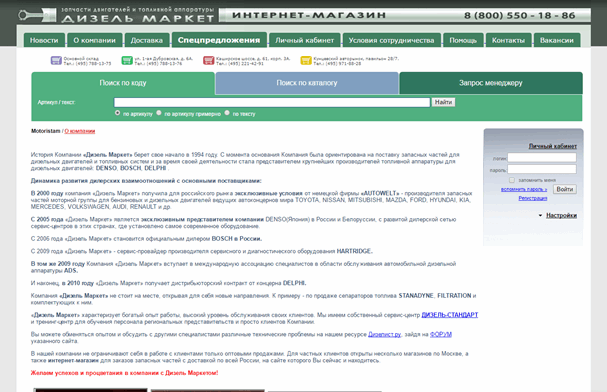This screenshot has width=607, height=392.
Task: Open the Личный кабинет menu tab
Action: pos(305,40)
